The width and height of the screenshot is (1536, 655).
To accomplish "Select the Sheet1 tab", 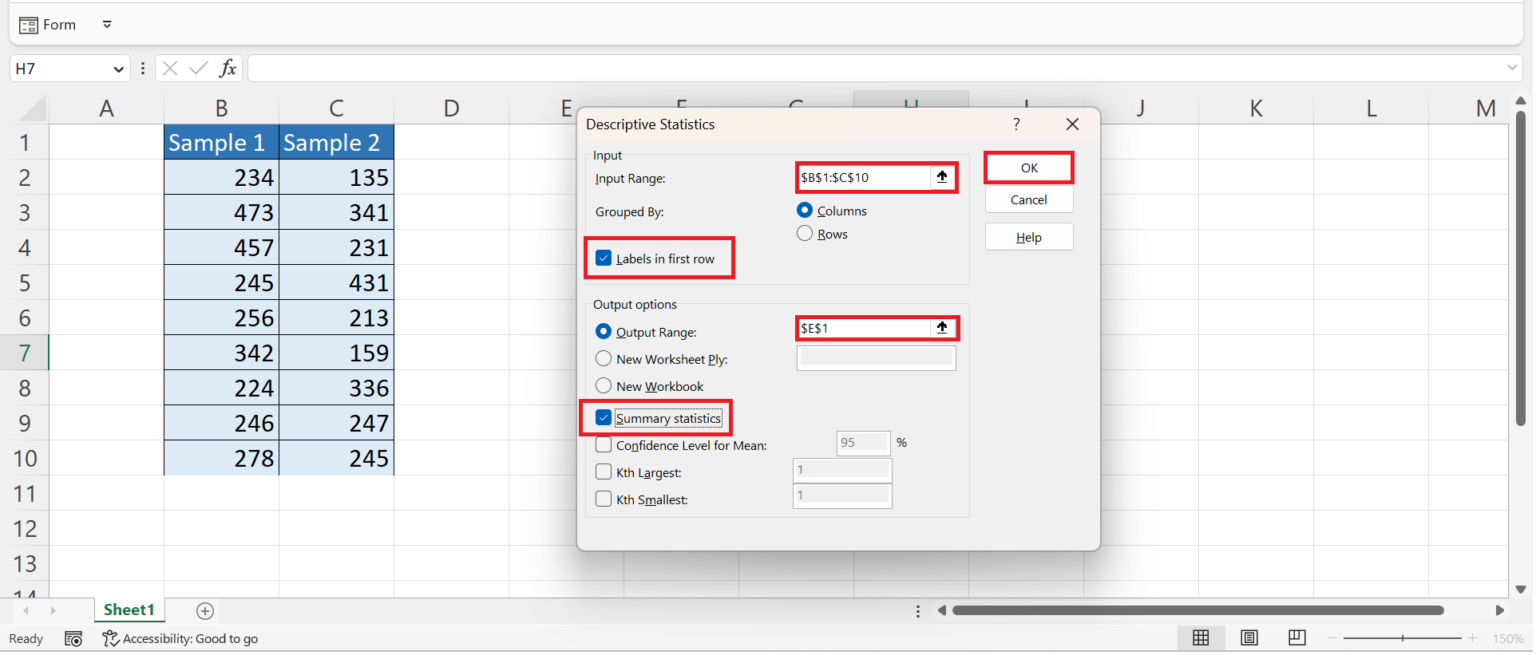I will 129,610.
